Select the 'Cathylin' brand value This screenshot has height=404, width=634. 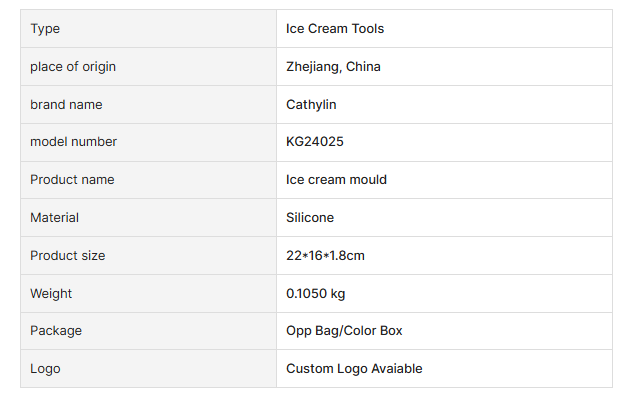311,104
